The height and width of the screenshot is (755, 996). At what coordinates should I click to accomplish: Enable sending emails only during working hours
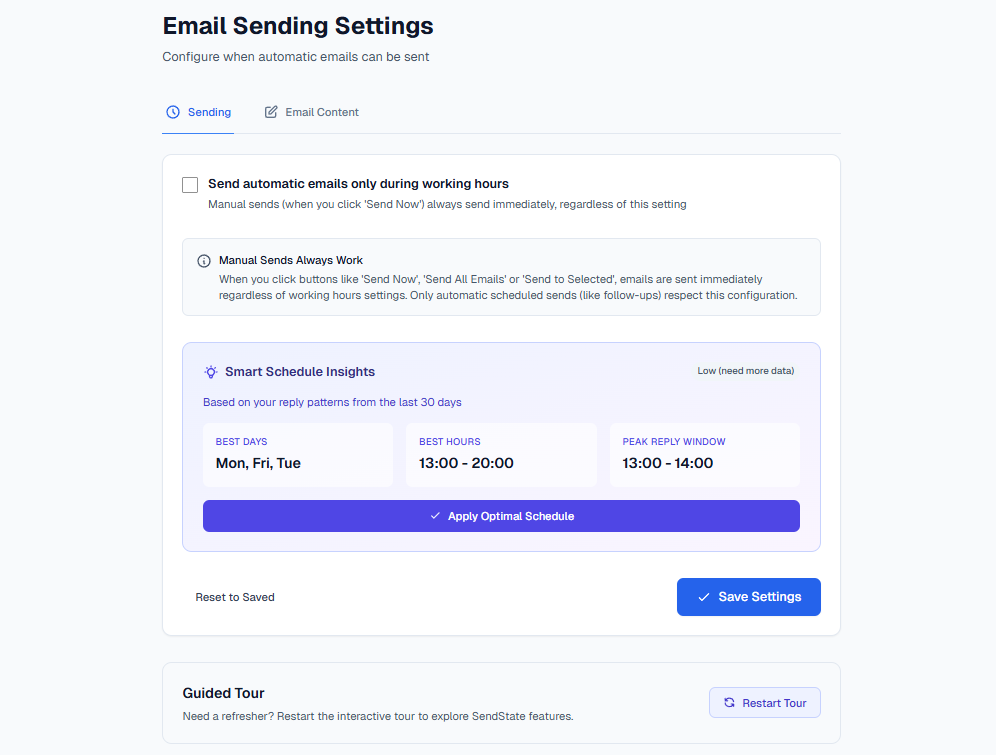tap(190, 184)
